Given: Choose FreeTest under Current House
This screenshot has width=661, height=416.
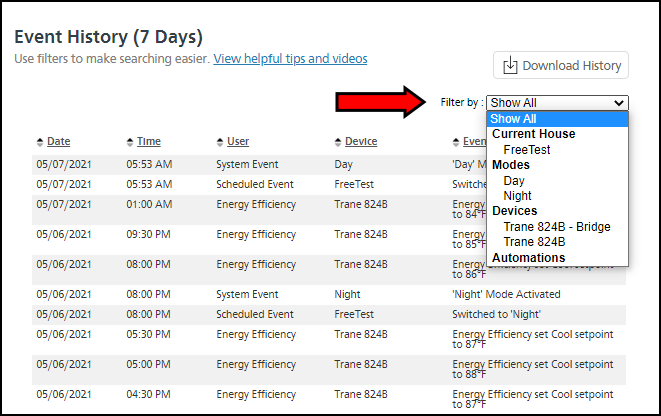Looking at the screenshot, I should click(526, 149).
